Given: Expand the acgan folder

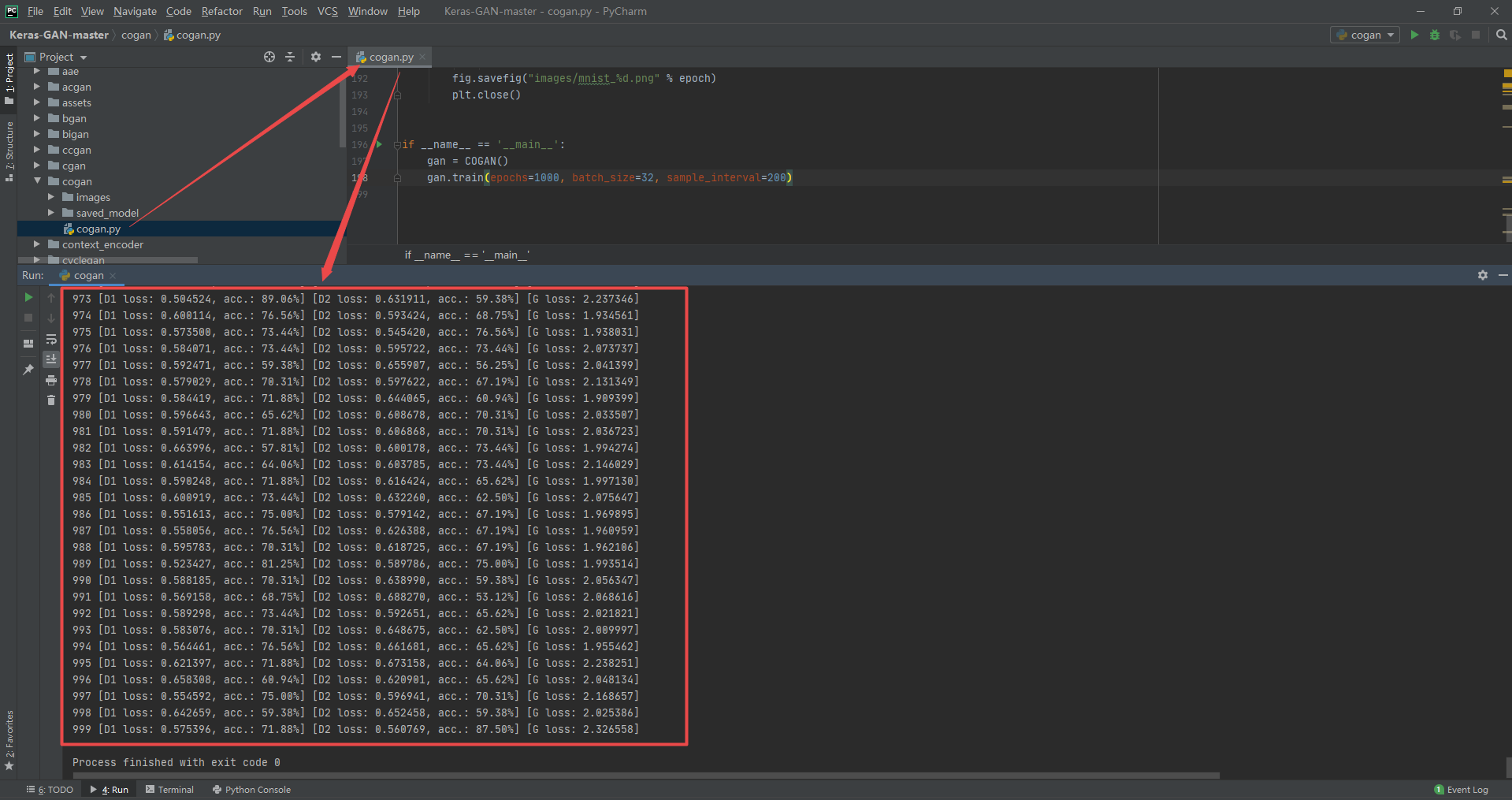Looking at the screenshot, I should (36, 87).
